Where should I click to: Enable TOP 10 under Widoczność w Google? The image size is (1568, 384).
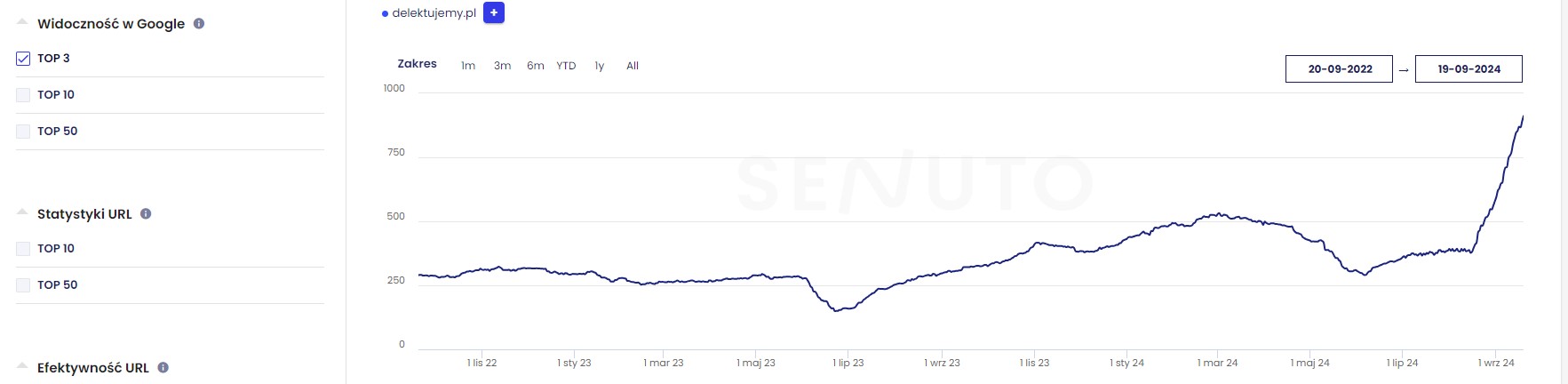pyautogui.click(x=23, y=95)
